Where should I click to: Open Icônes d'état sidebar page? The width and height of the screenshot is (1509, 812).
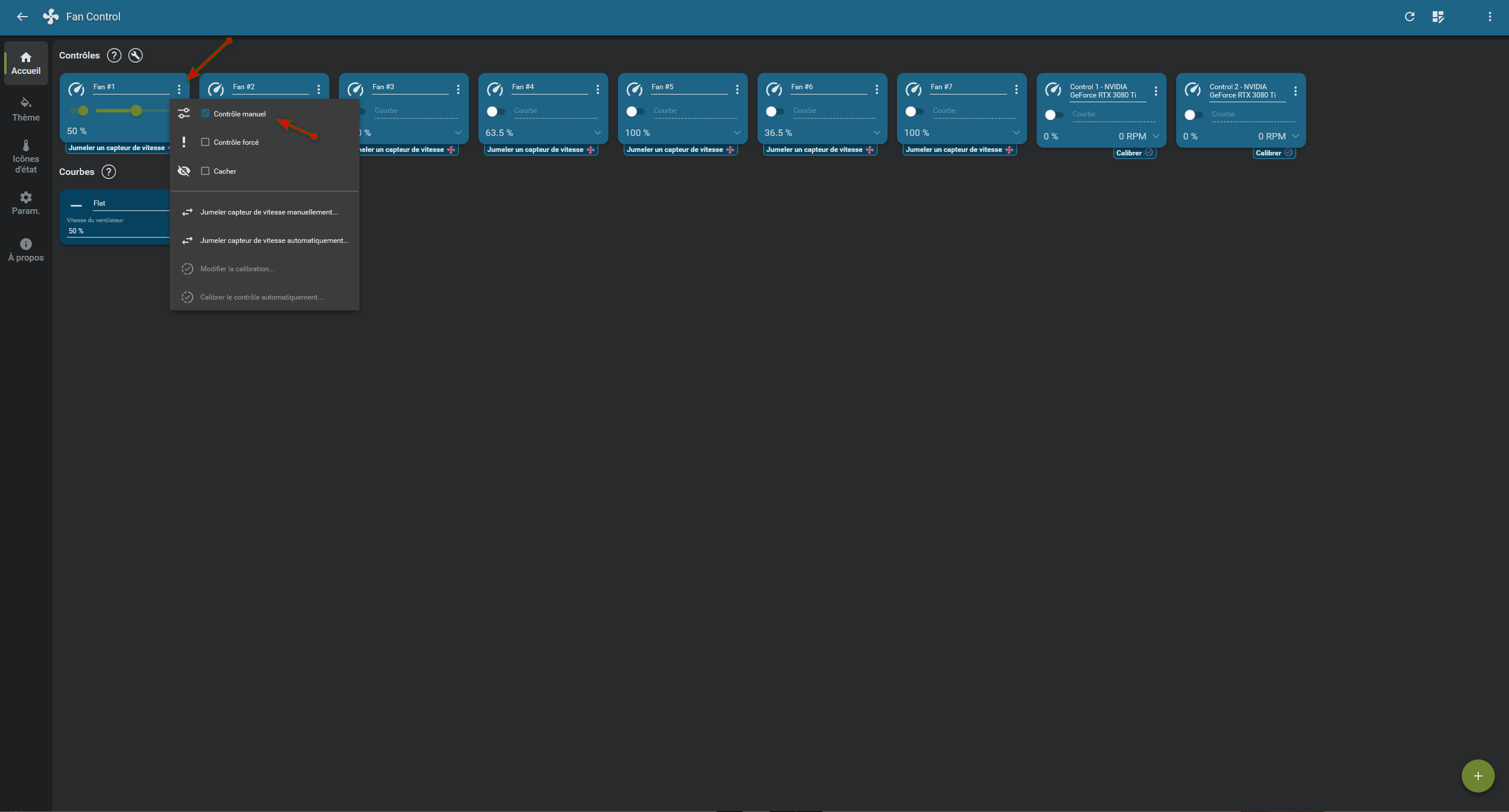coord(25,157)
